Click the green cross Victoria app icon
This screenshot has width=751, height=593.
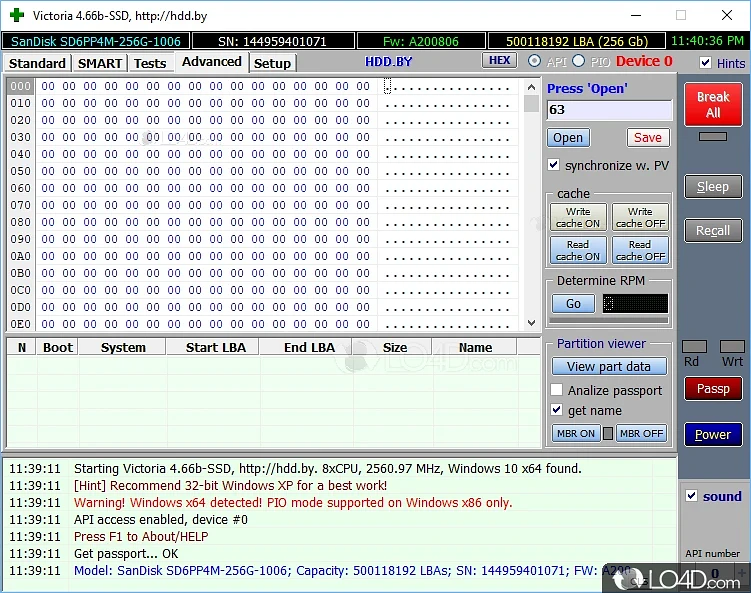click(x=17, y=15)
